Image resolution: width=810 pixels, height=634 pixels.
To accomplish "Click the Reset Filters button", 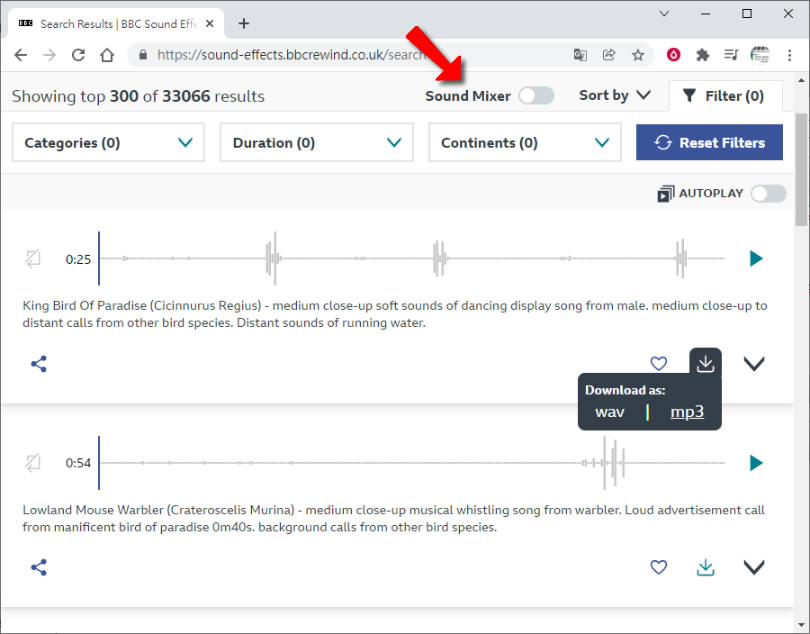I will [x=709, y=142].
